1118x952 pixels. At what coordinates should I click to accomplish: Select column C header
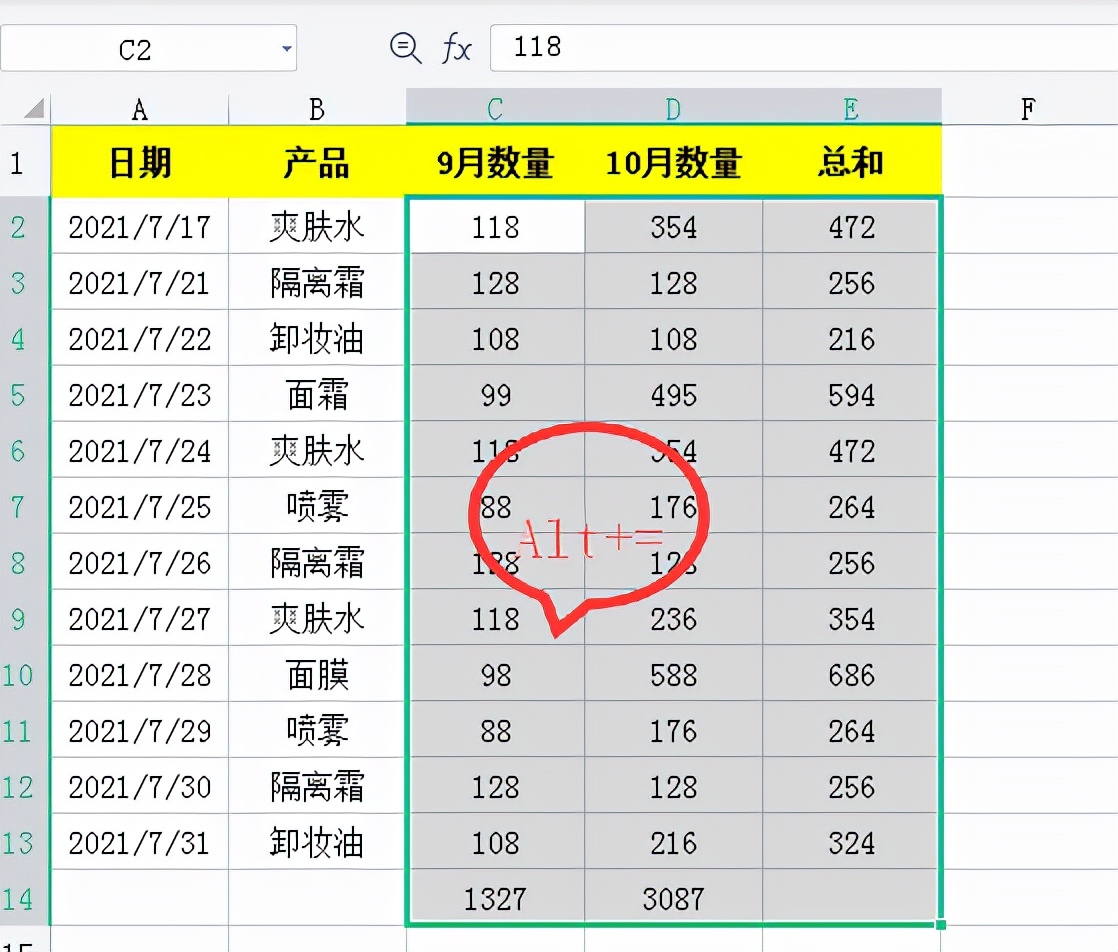(496, 108)
